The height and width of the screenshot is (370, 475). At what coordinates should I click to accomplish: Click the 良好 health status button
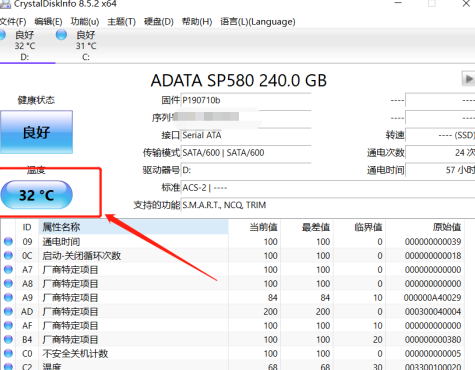tap(36, 132)
